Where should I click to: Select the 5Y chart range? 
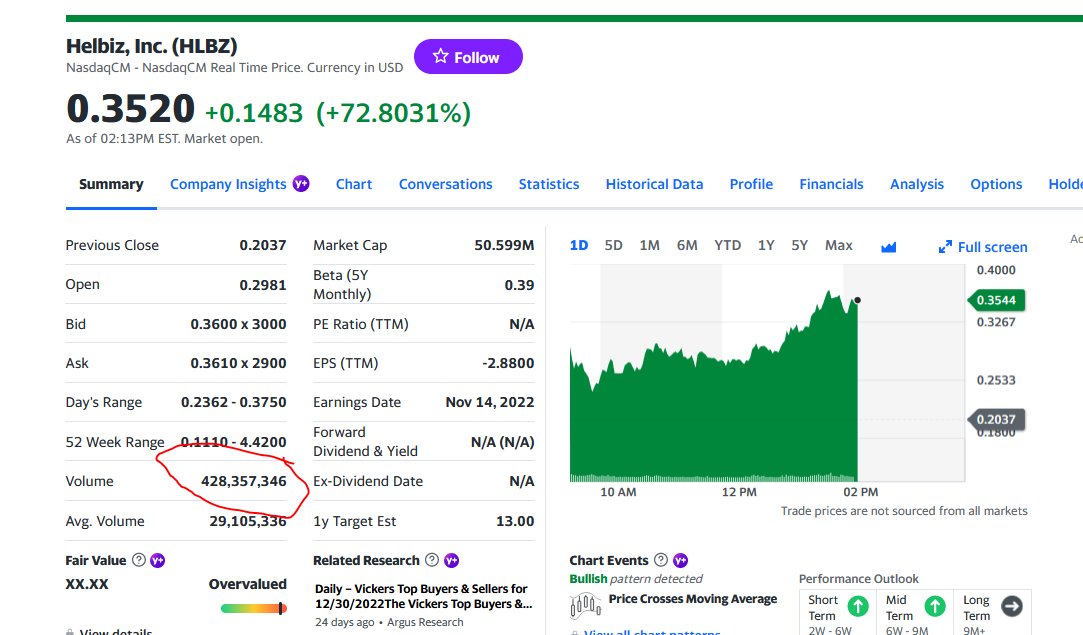click(x=800, y=245)
